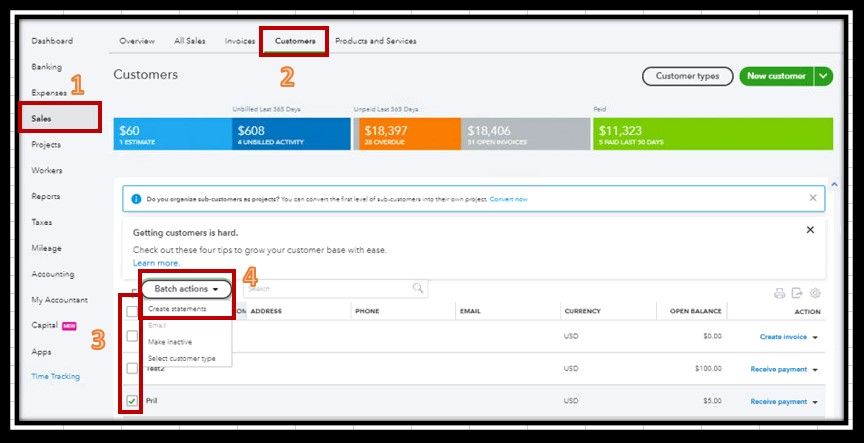Expand action arrow on the Pril row
The height and width of the screenshot is (443, 864).
click(815, 402)
